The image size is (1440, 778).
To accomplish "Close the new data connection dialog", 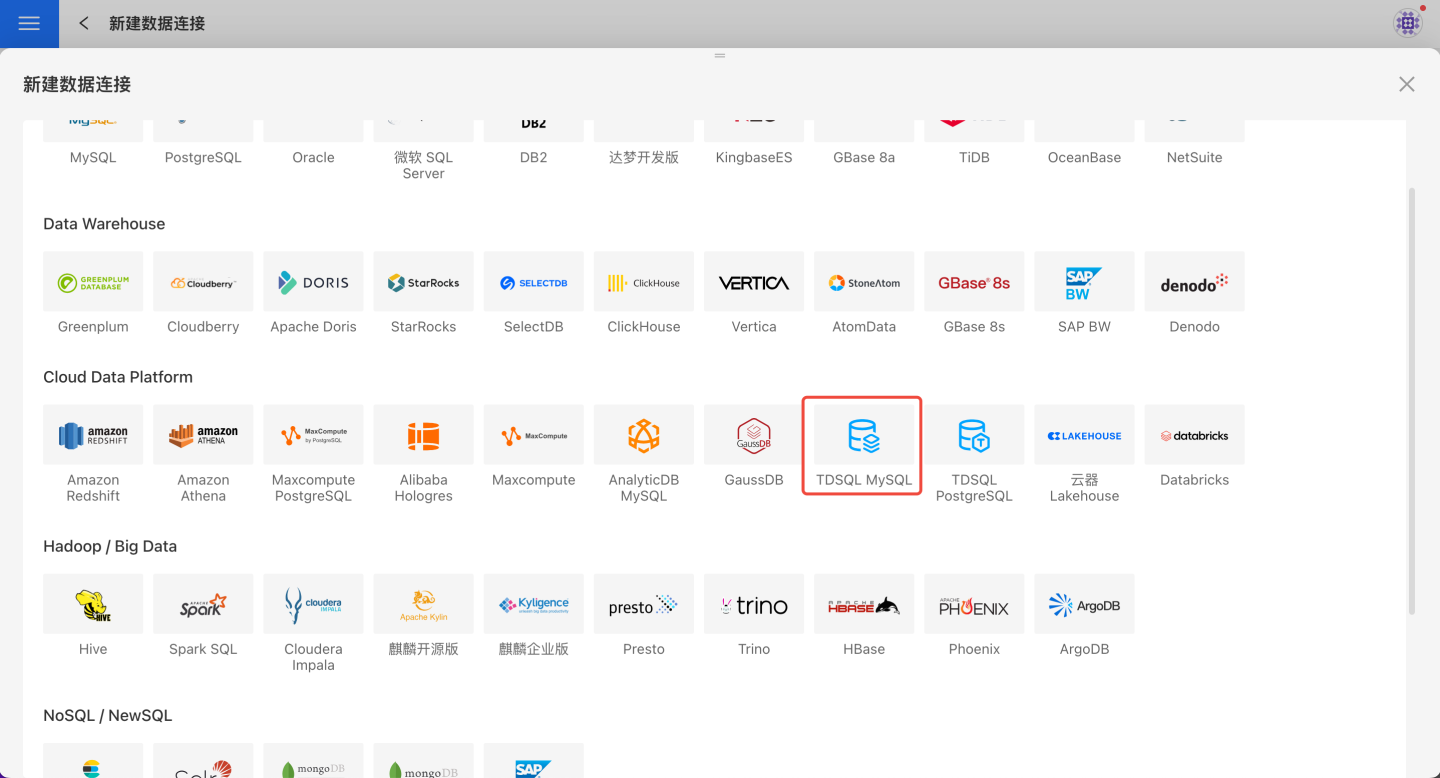I will [1406, 85].
